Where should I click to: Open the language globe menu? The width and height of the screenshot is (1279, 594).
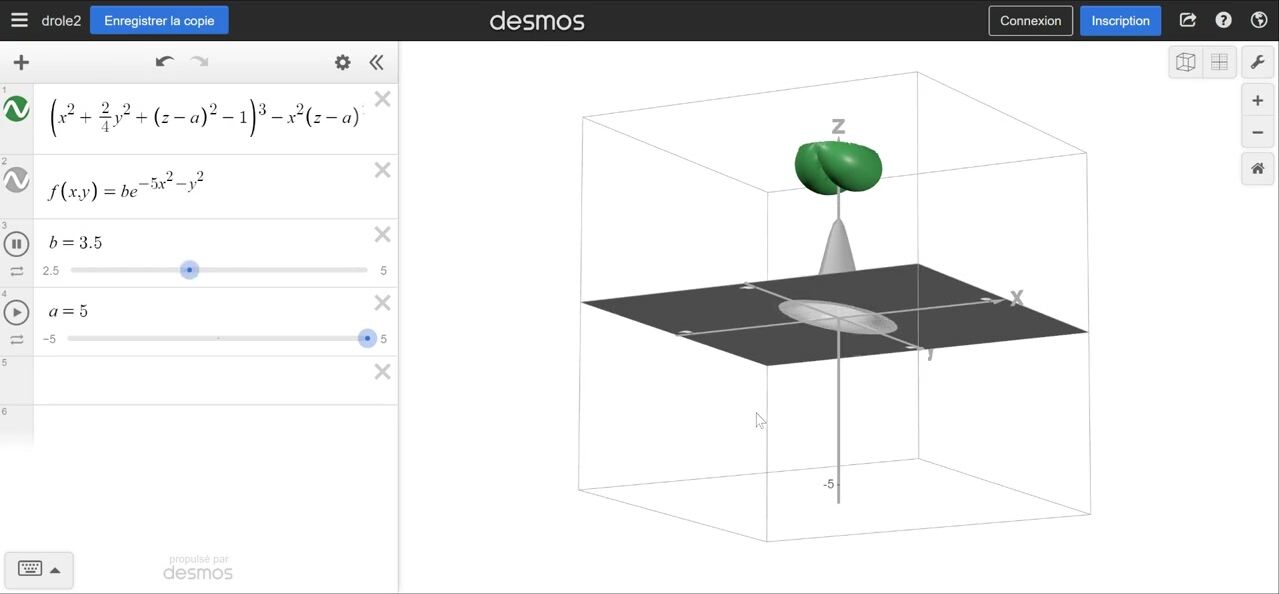click(x=1259, y=20)
